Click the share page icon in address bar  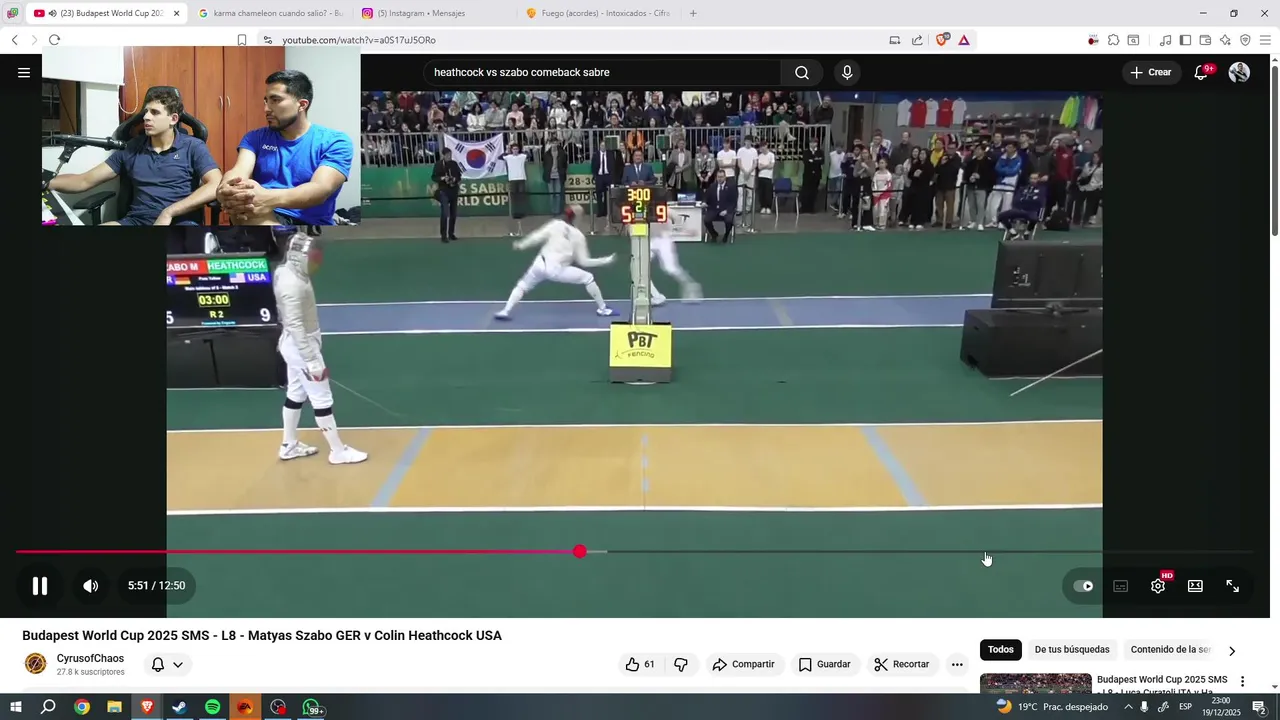917,40
